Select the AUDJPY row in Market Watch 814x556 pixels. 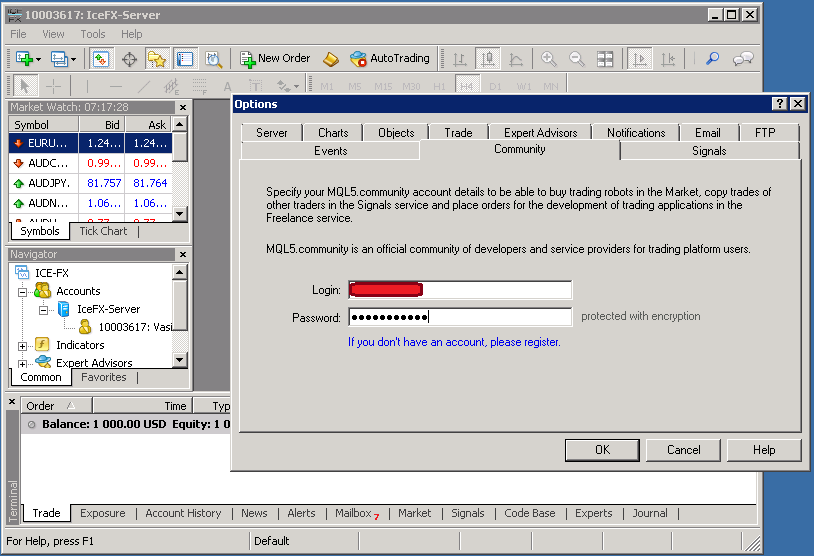click(x=91, y=183)
